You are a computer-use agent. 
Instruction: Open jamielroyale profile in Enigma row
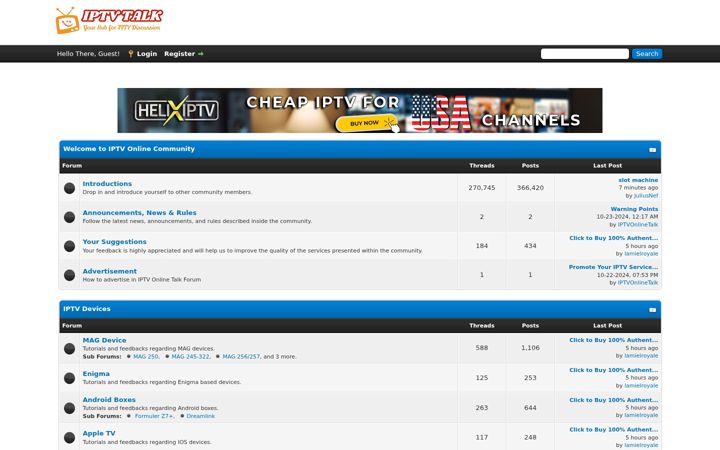(x=641, y=386)
